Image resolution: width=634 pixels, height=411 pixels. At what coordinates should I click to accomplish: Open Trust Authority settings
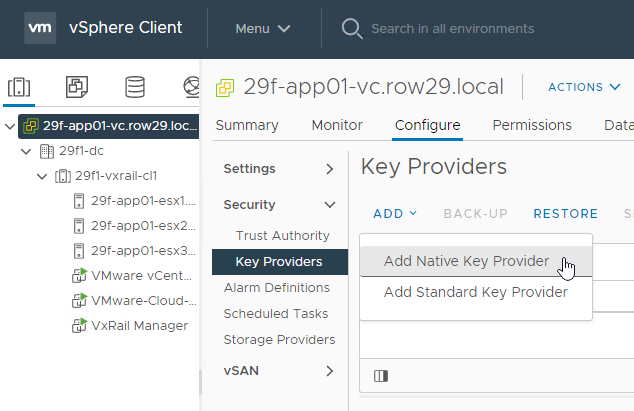(283, 236)
